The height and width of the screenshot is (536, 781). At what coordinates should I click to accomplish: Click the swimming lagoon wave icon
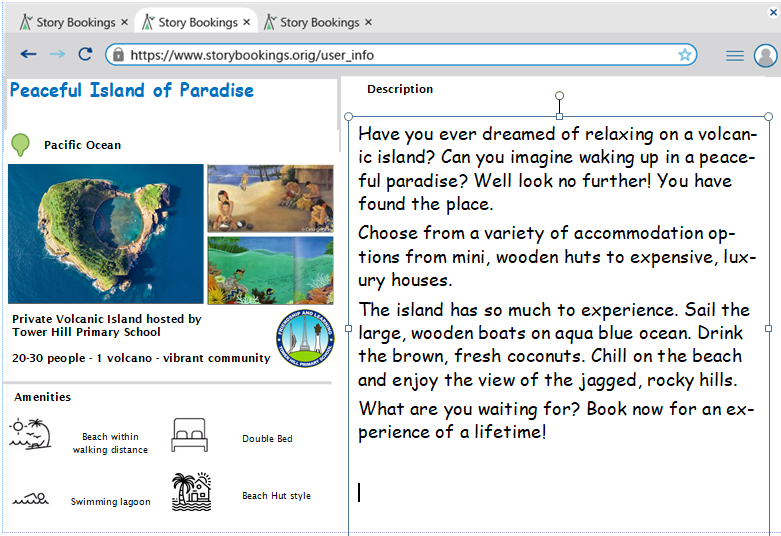31,498
